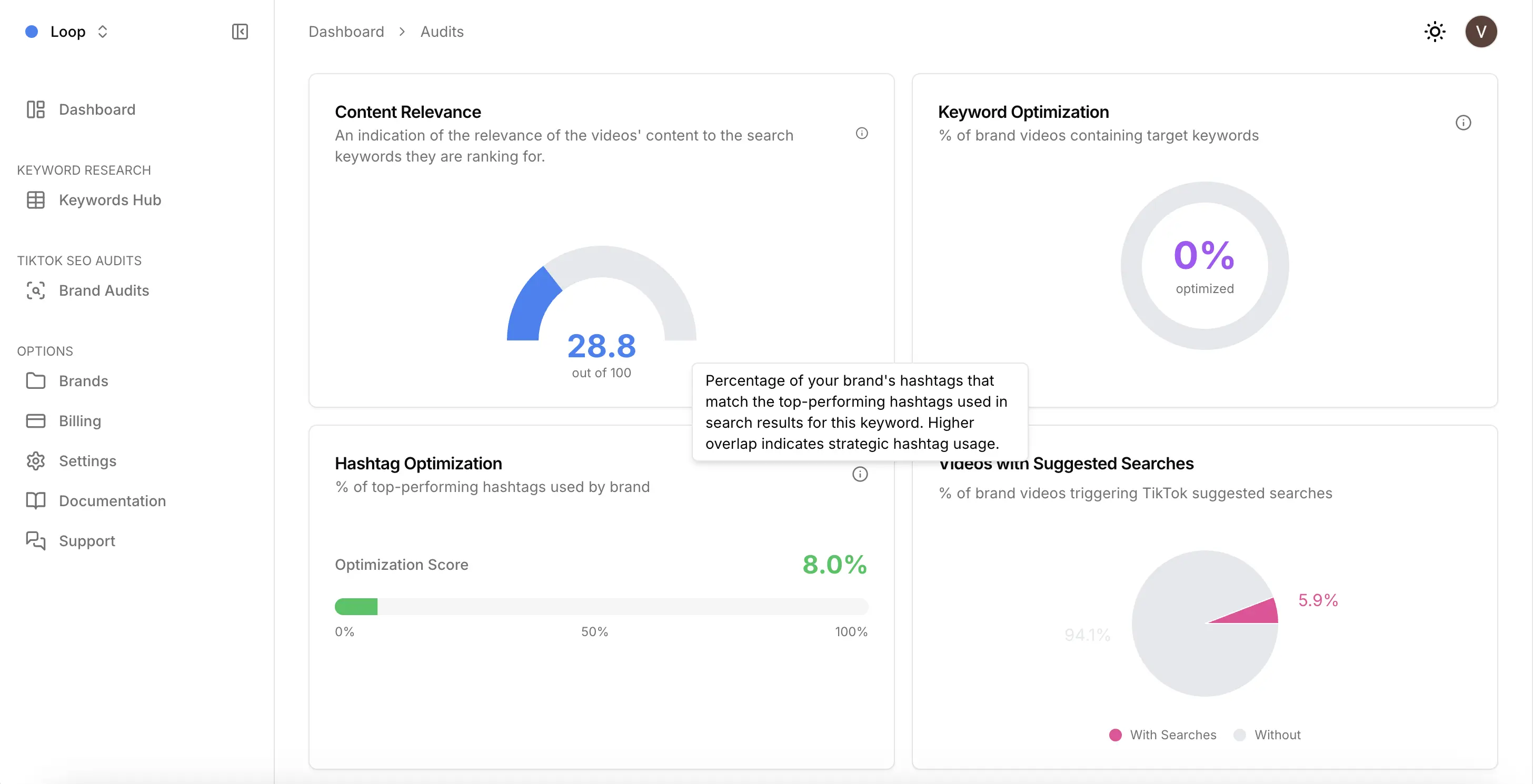Click the Keywords Hub table icon
This screenshot has width=1533, height=784.
coord(36,200)
